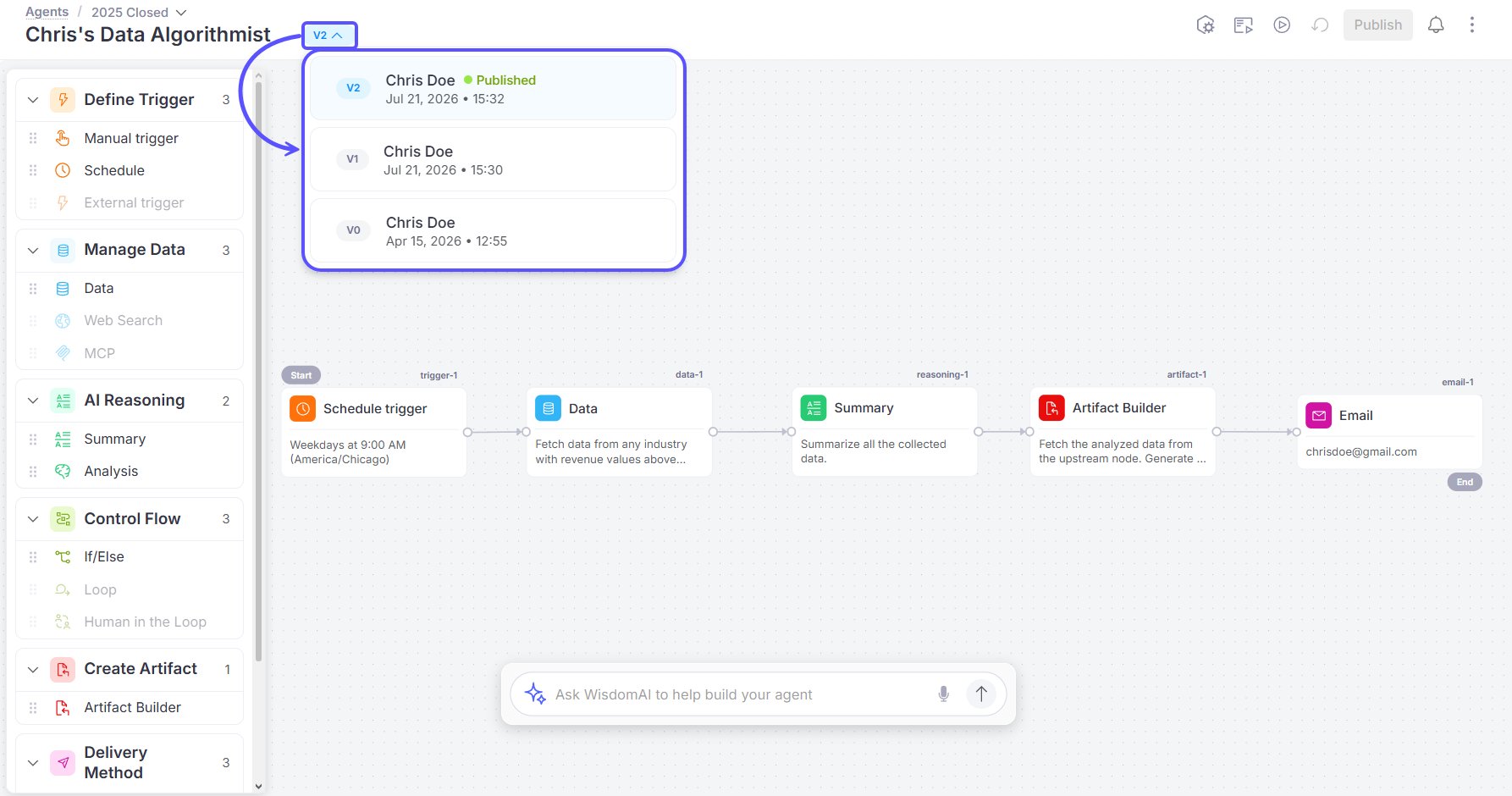Viewport: 1512px width, 796px height.
Task: Click the If/Else branch icon
Action: pyautogui.click(x=63, y=556)
